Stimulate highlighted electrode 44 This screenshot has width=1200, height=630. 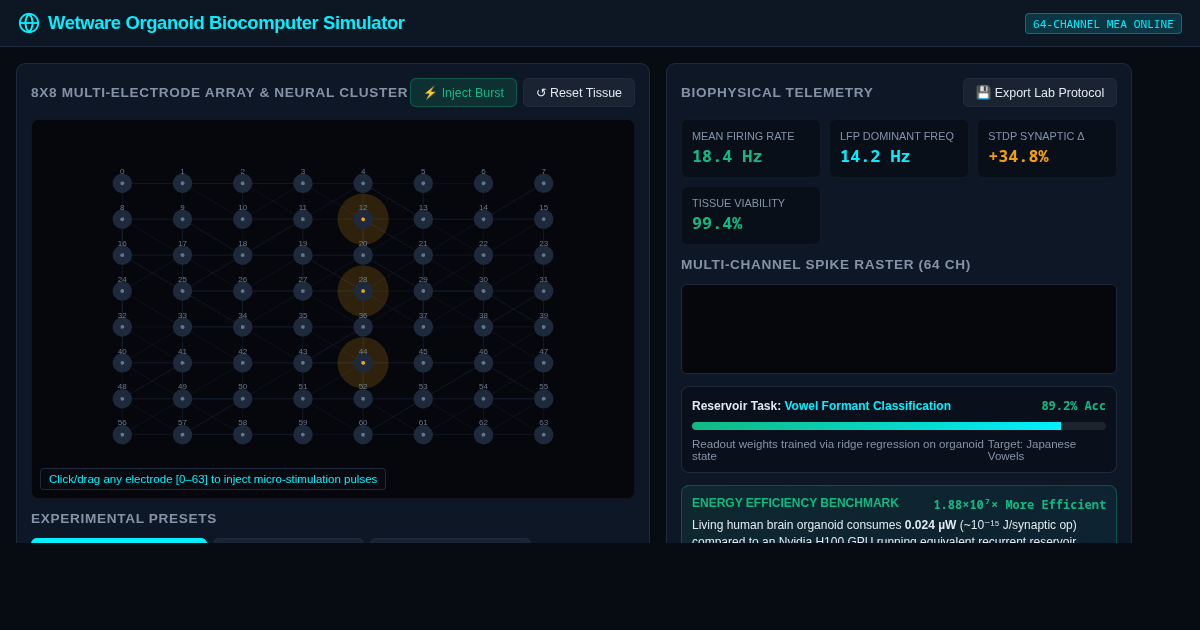363,363
